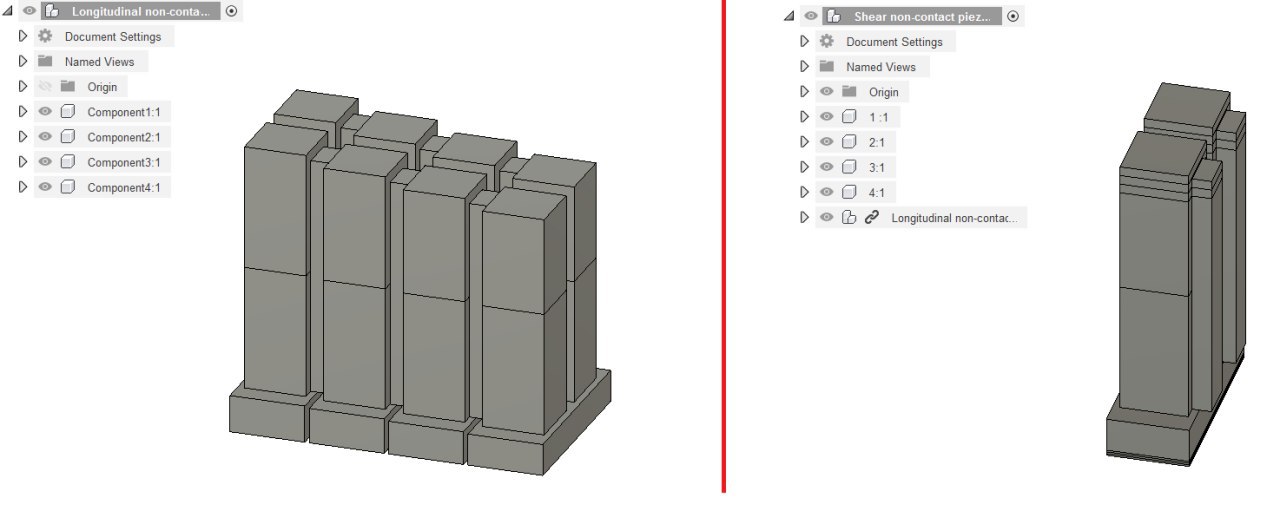1280x524 pixels.
Task: Select the 'Component3:1' label
Action: click(x=124, y=162)
